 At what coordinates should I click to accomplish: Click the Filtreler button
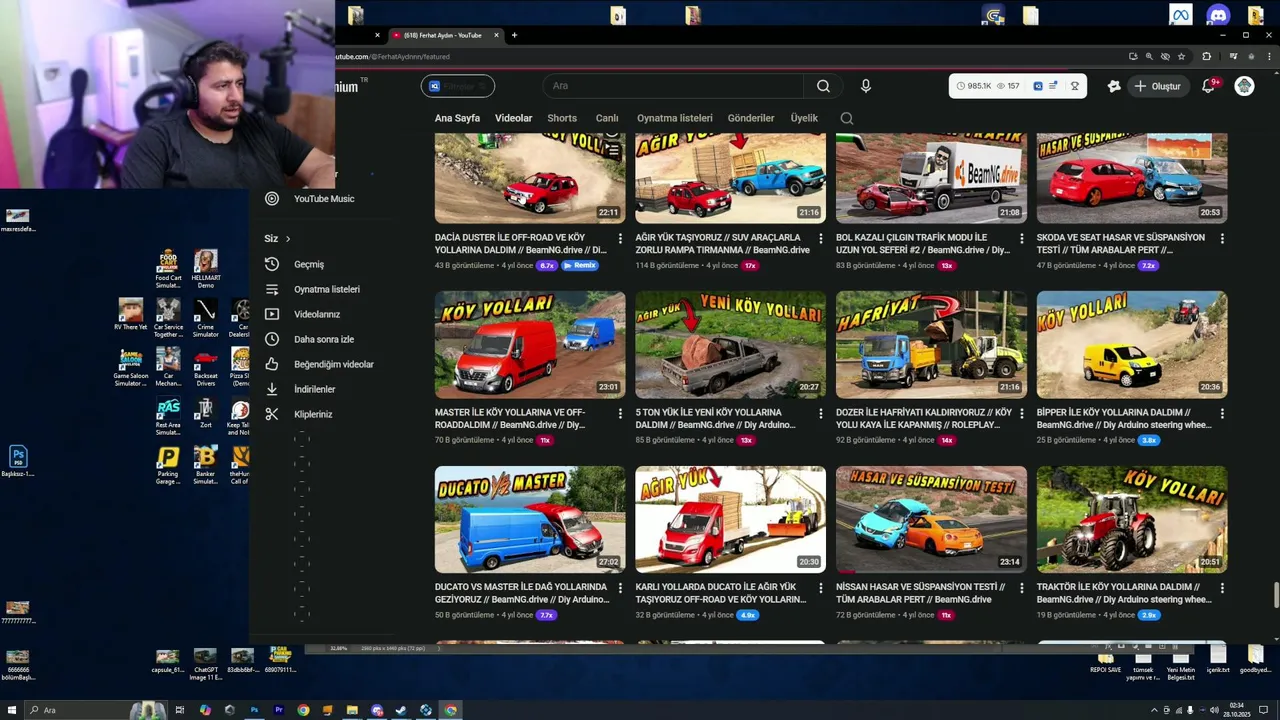tap(458, 86)
